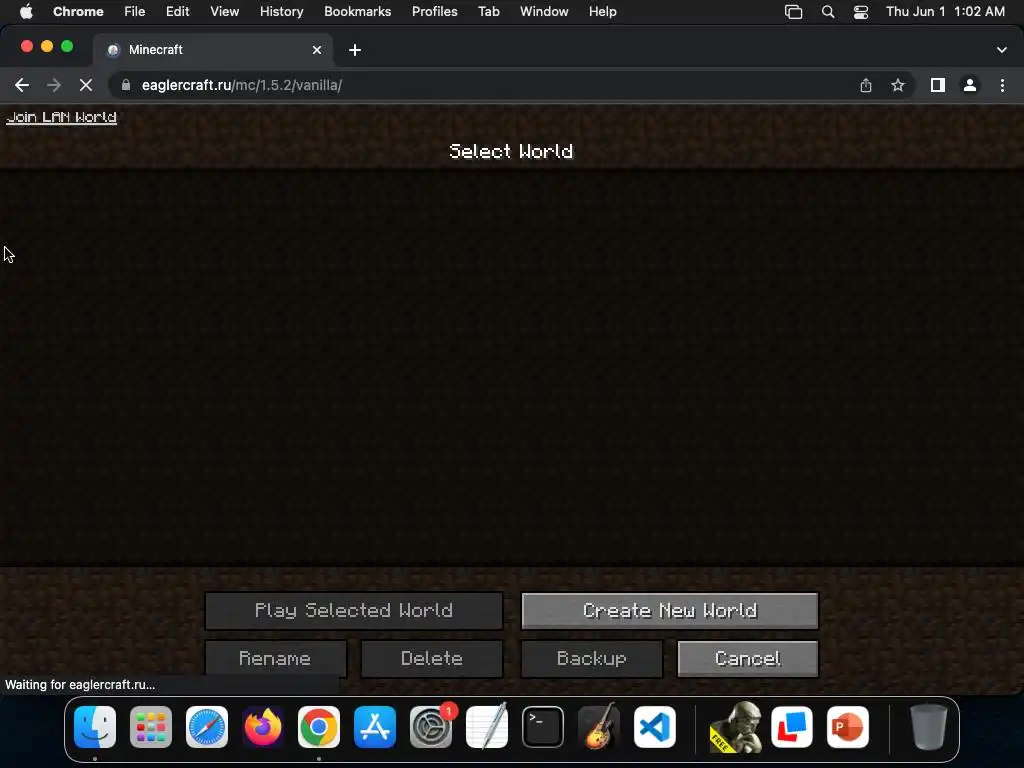Open the Apple menu
The height and width of the screenshot is (768, 1024).
pos(26,12)
